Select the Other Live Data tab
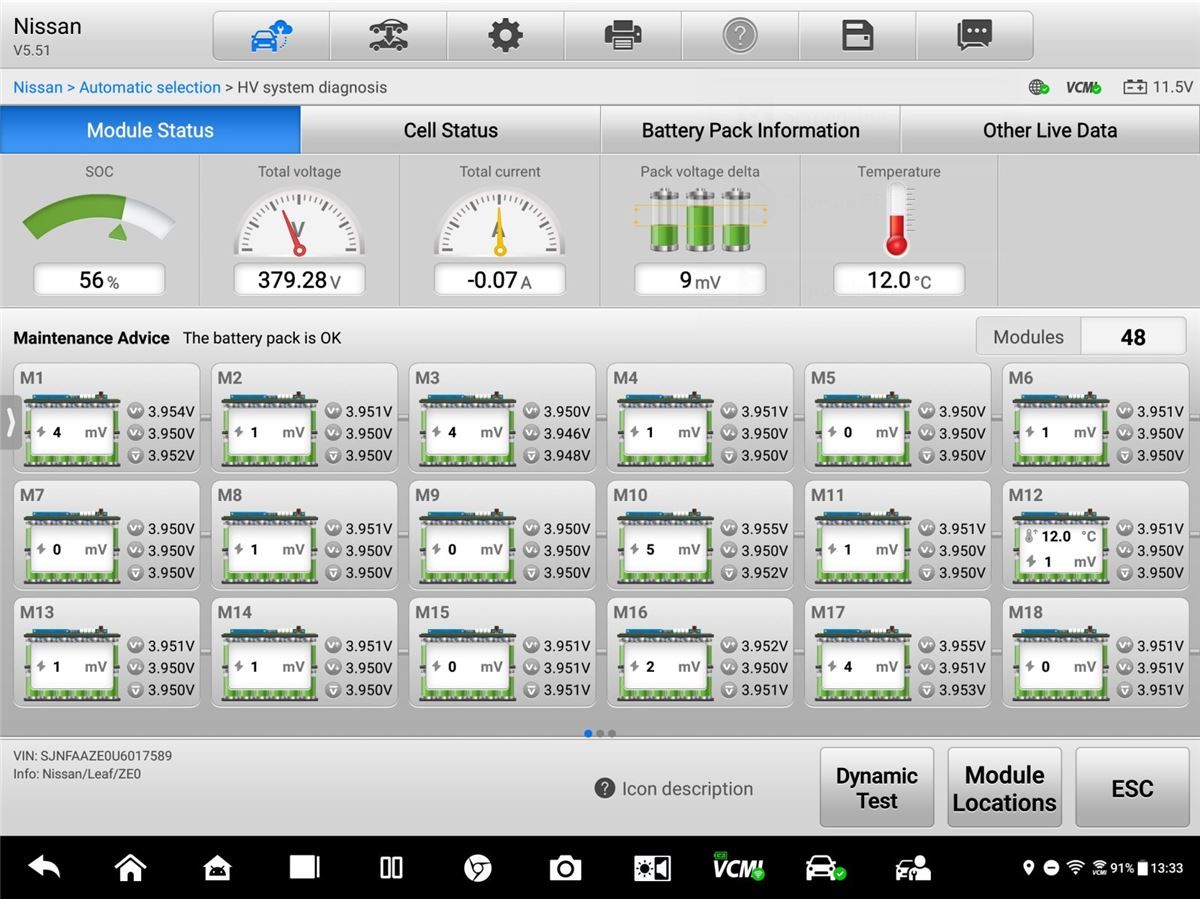Image resolution: width=1200 pixels, height=899 pixels. coord(1050,130)
